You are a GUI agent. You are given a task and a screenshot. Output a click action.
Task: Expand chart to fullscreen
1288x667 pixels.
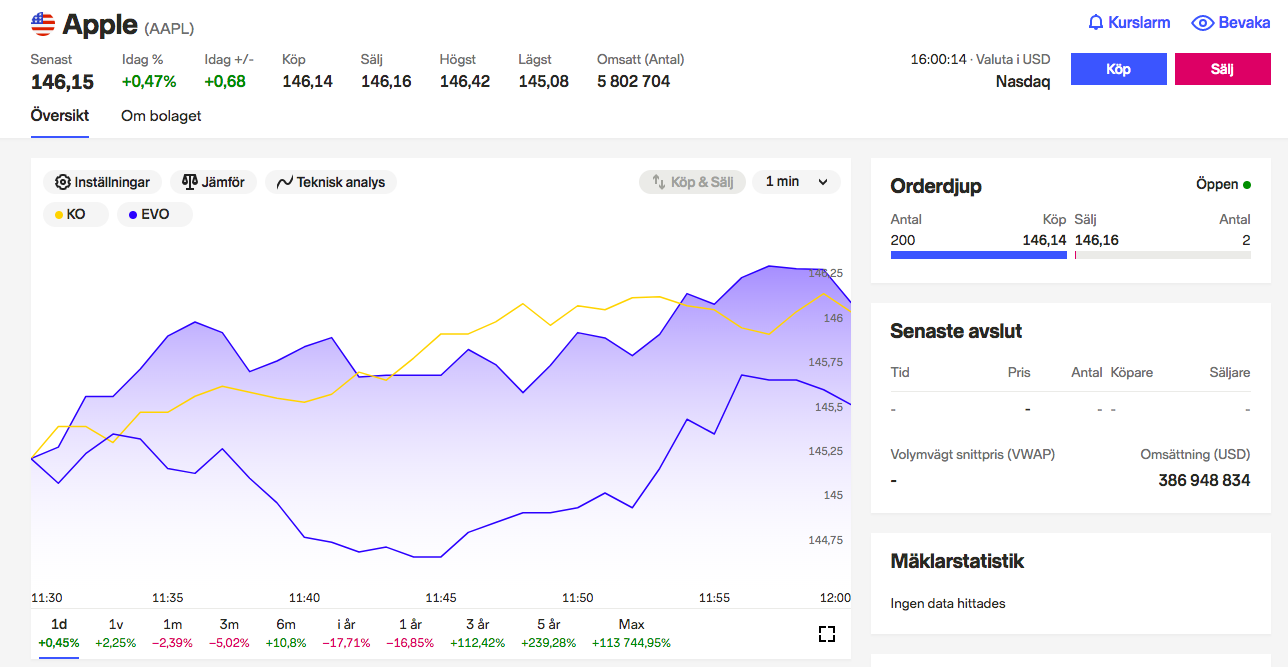tap(826, 633)
